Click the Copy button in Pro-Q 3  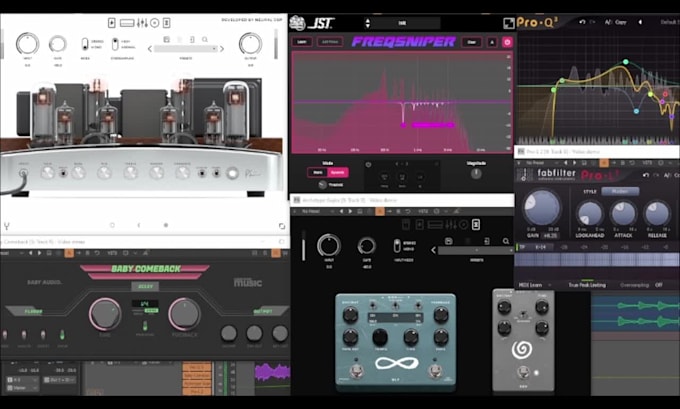[x=621, y=22]
